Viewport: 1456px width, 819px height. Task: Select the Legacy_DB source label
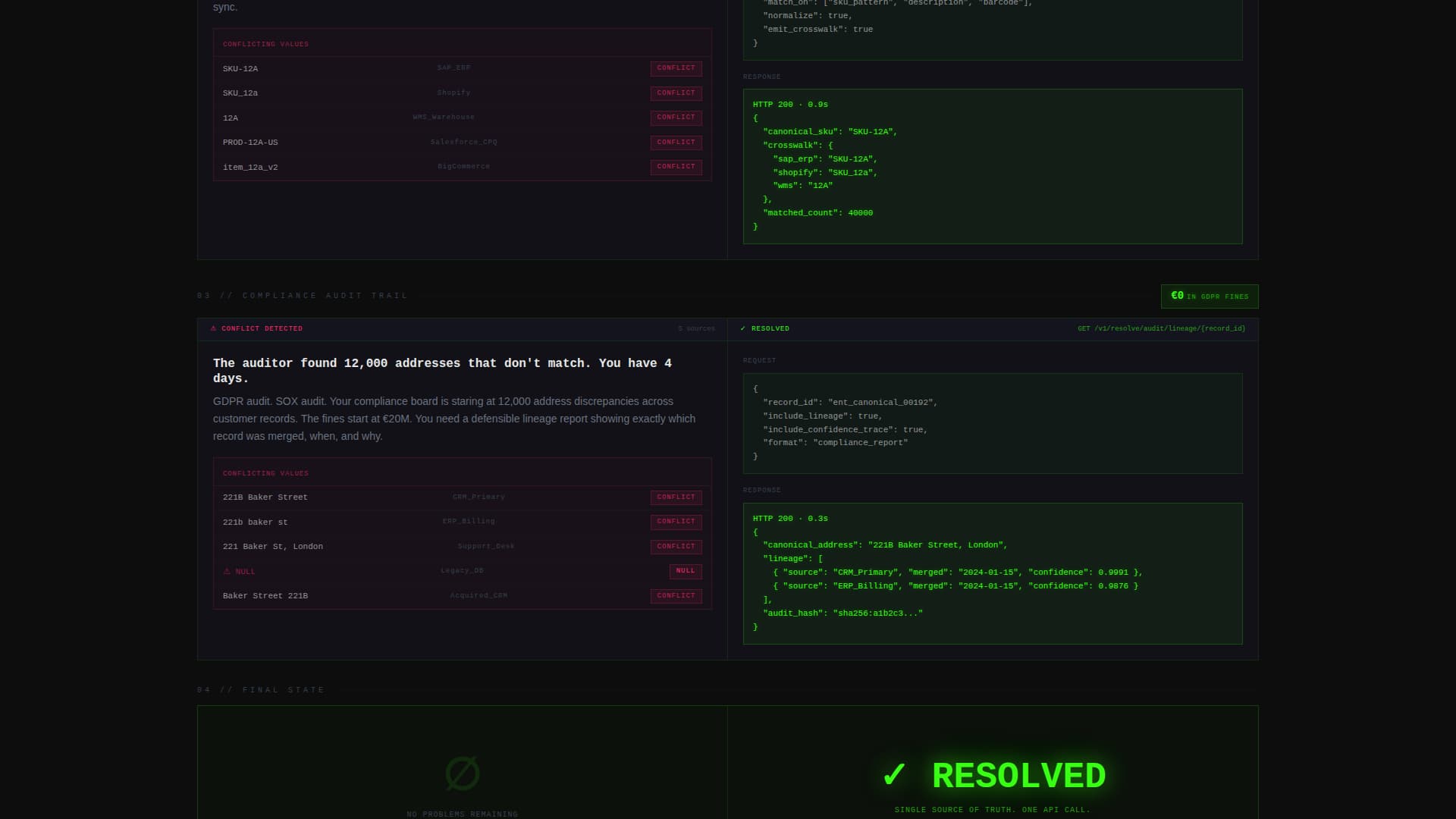pos(462,571)
